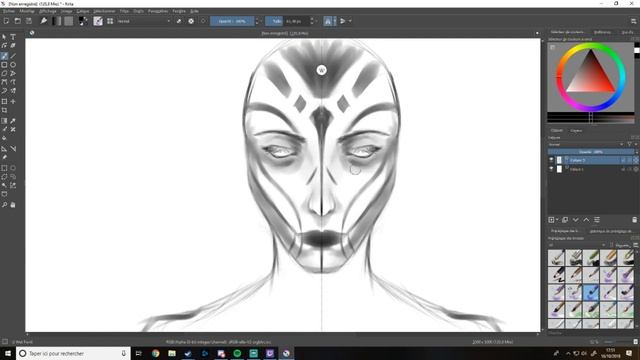Open the brush presets grid chooser

click(110, 21)
